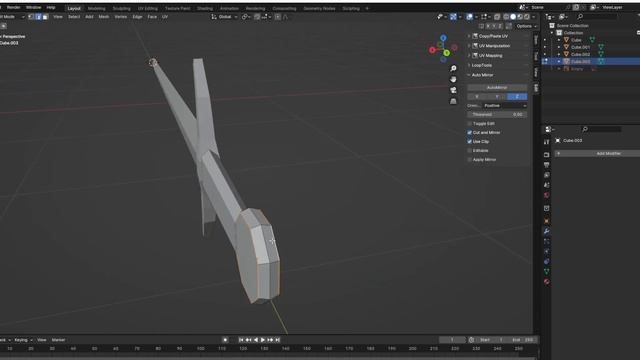Select Cube.001 in the outliner

click(580, 47)
